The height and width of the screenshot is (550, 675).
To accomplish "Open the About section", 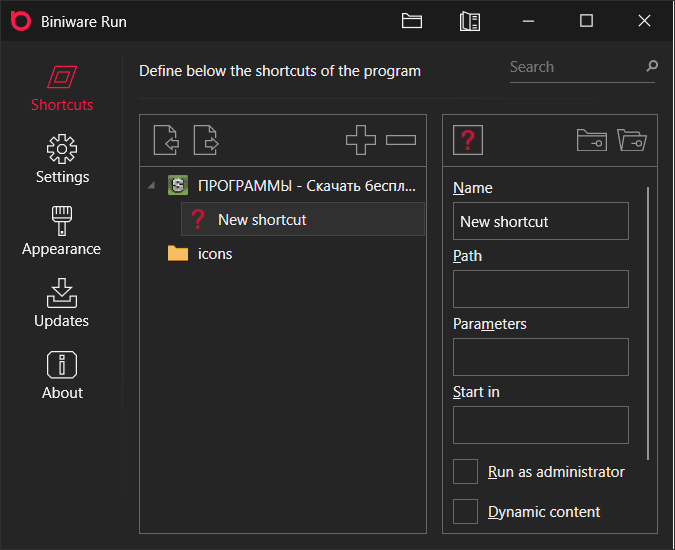I will click(x=62, y=376).
